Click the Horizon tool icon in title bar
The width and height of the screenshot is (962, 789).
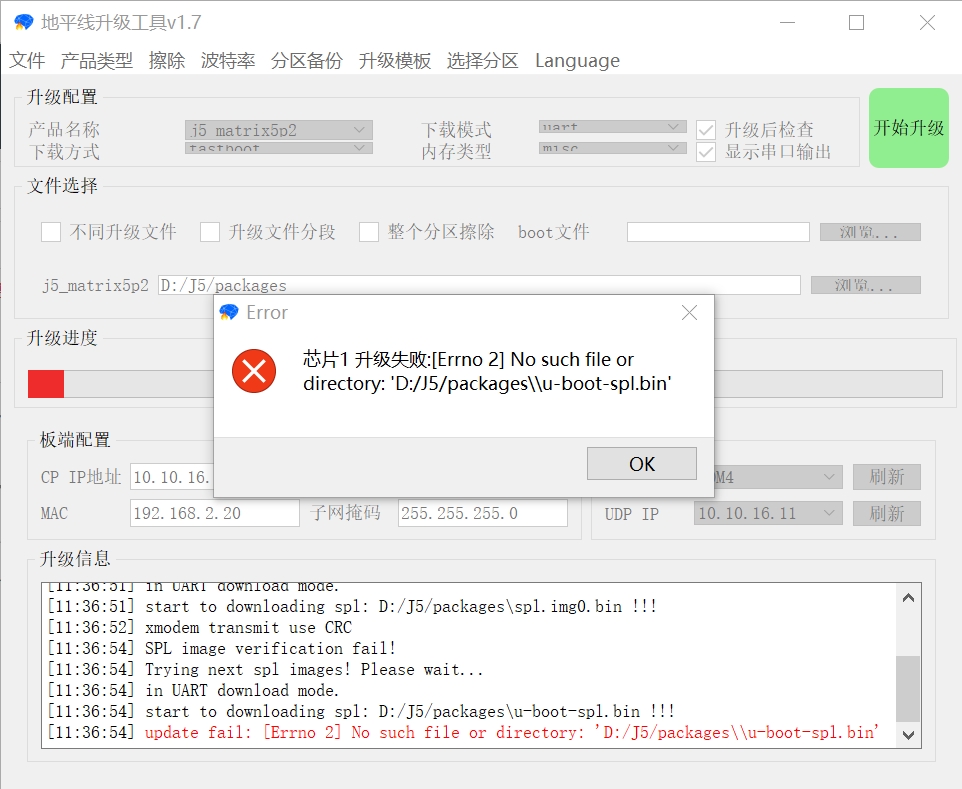23,22
